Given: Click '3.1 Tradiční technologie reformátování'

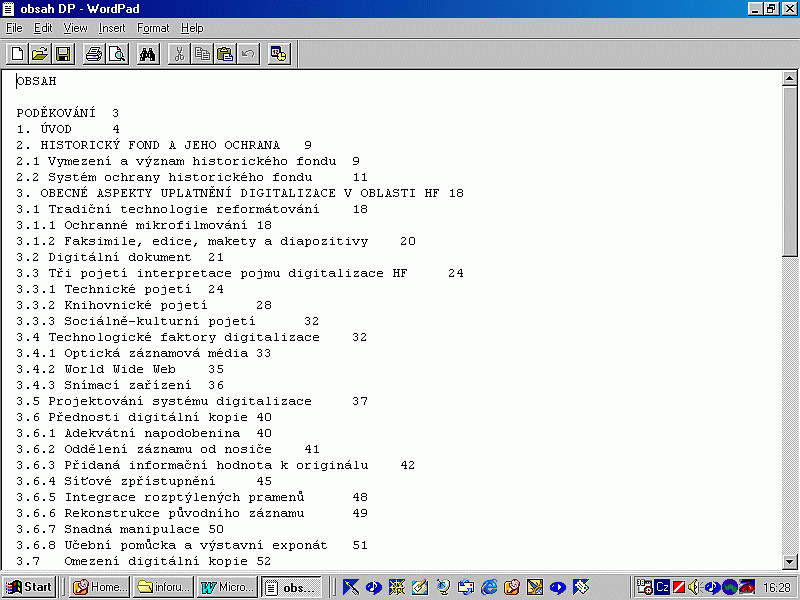Looking at the screenshot, I should (x=168, y=209).
